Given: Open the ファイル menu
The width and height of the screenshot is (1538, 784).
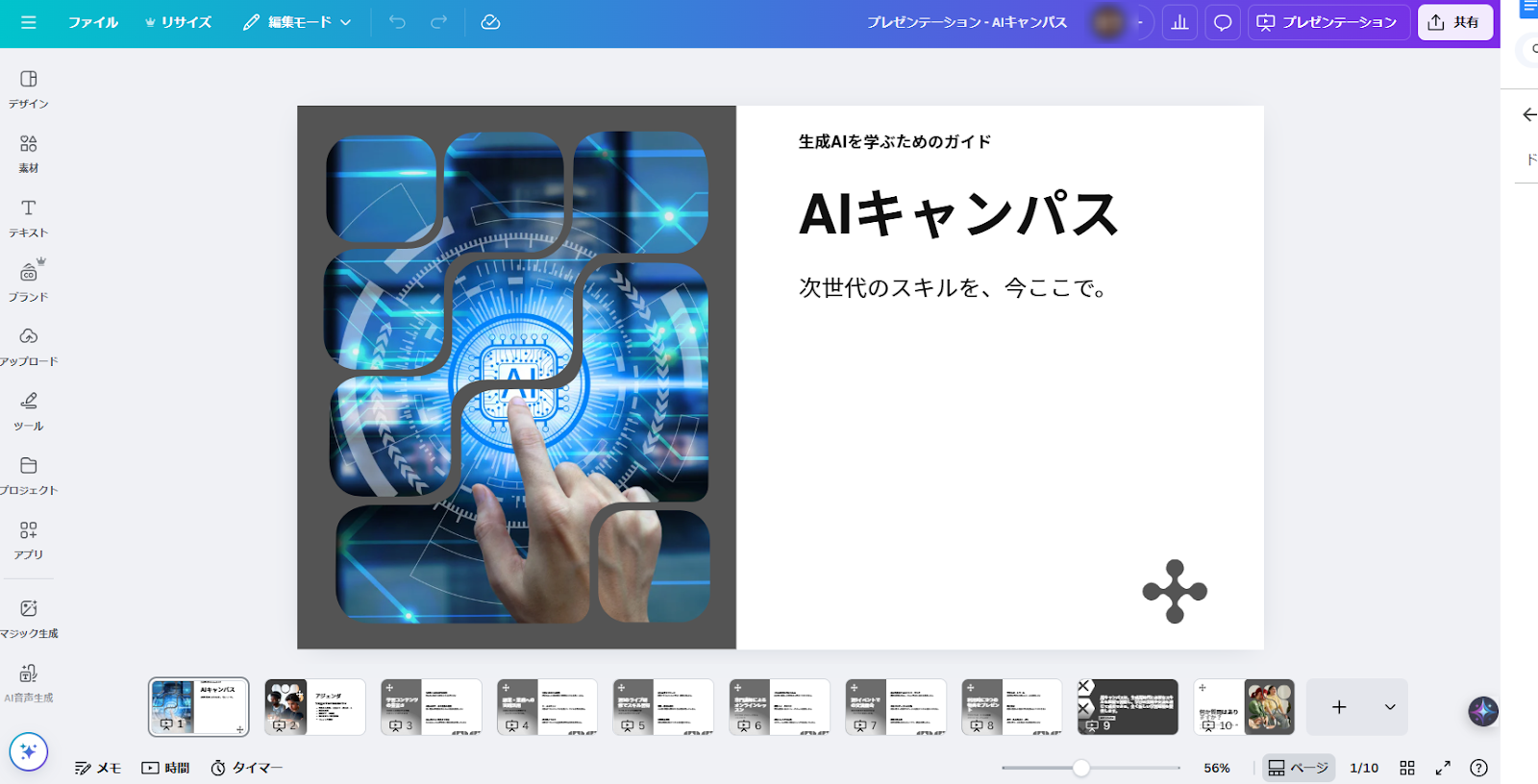Looking at the screenshot, I should pyautogui.click(x=92, y=22).
